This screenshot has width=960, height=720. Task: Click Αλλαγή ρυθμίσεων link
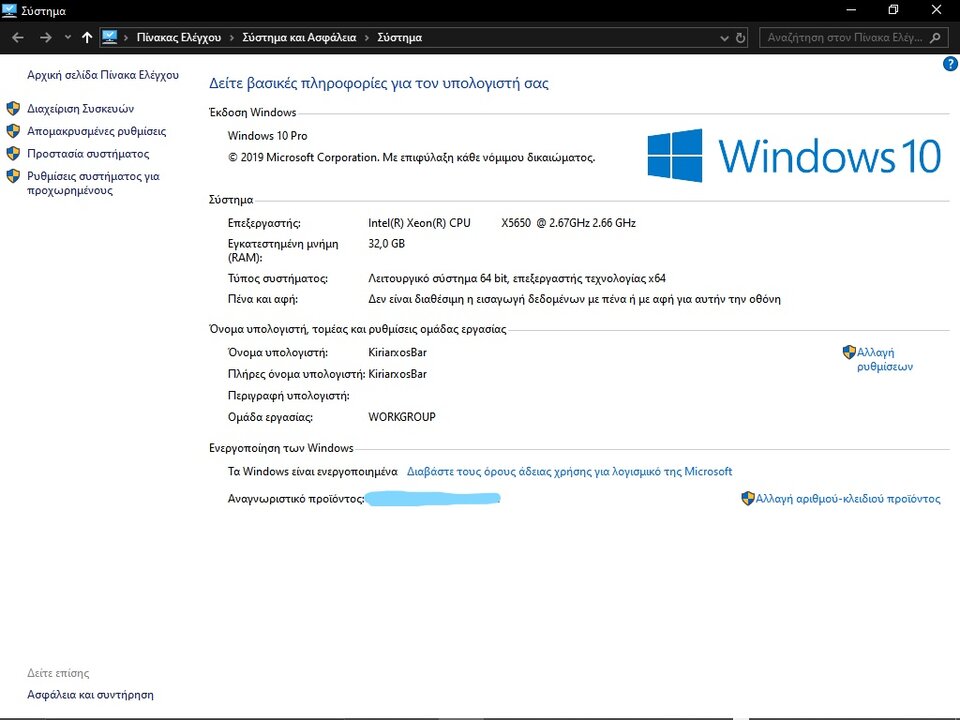[885, 359]
